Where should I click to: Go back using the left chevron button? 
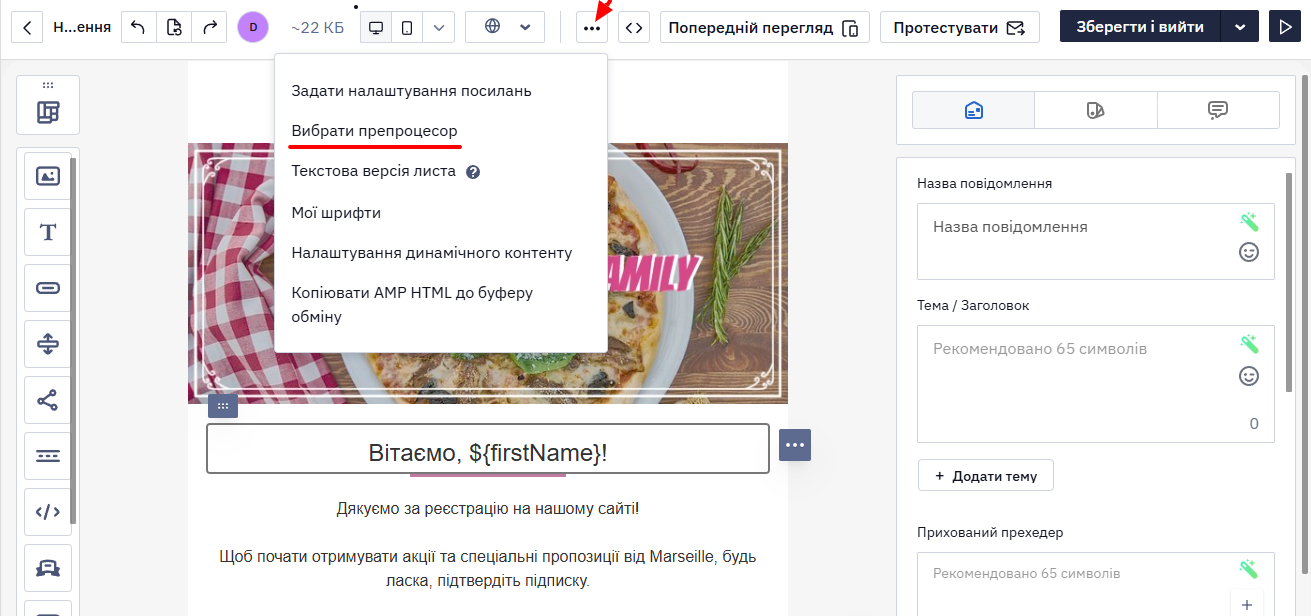click(x=28, y=27)
